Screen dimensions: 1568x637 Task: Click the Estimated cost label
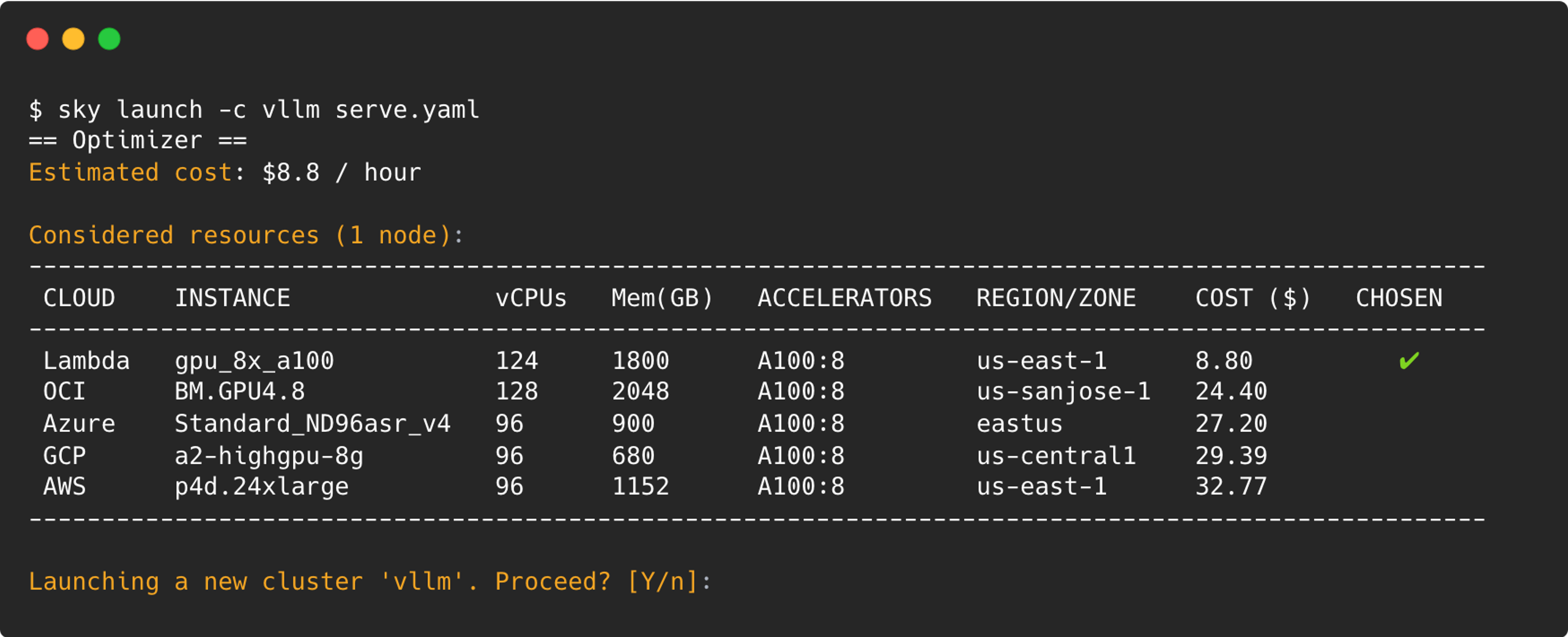coord(130,173)
